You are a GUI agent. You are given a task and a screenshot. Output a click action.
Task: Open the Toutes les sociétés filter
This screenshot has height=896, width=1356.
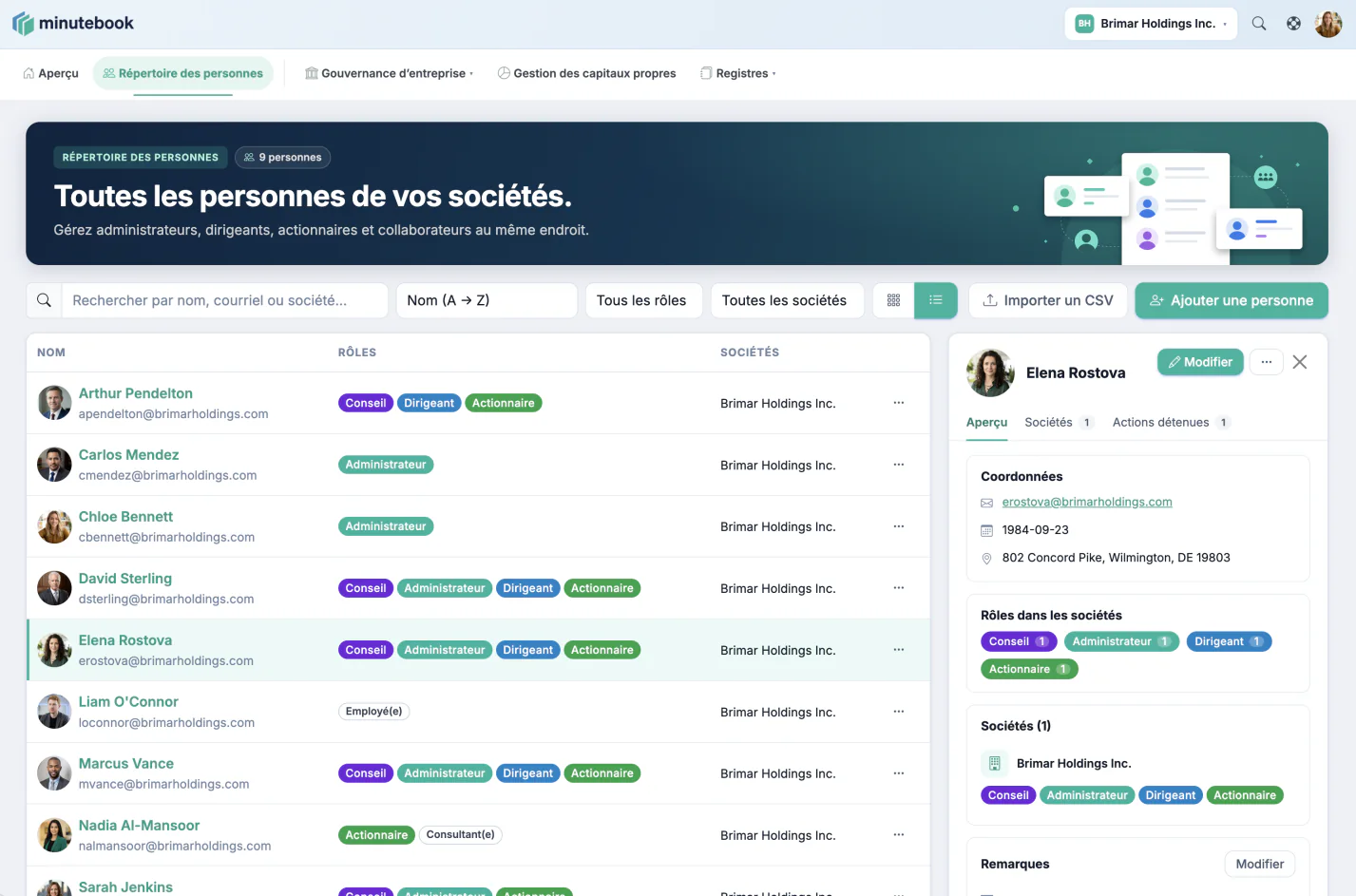point(787,300)
